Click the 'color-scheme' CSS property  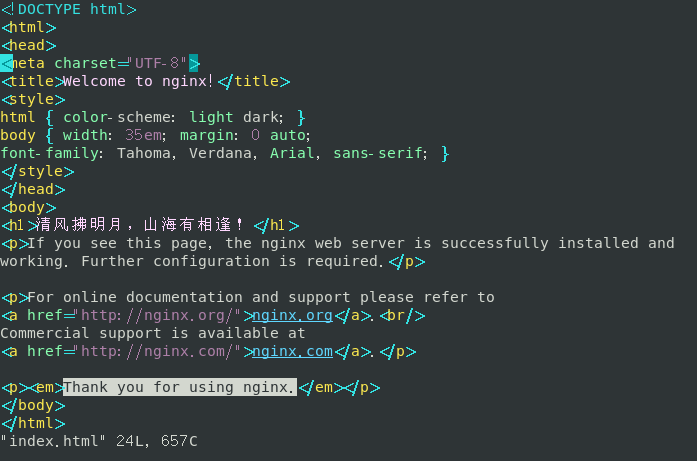coord(118,117)
